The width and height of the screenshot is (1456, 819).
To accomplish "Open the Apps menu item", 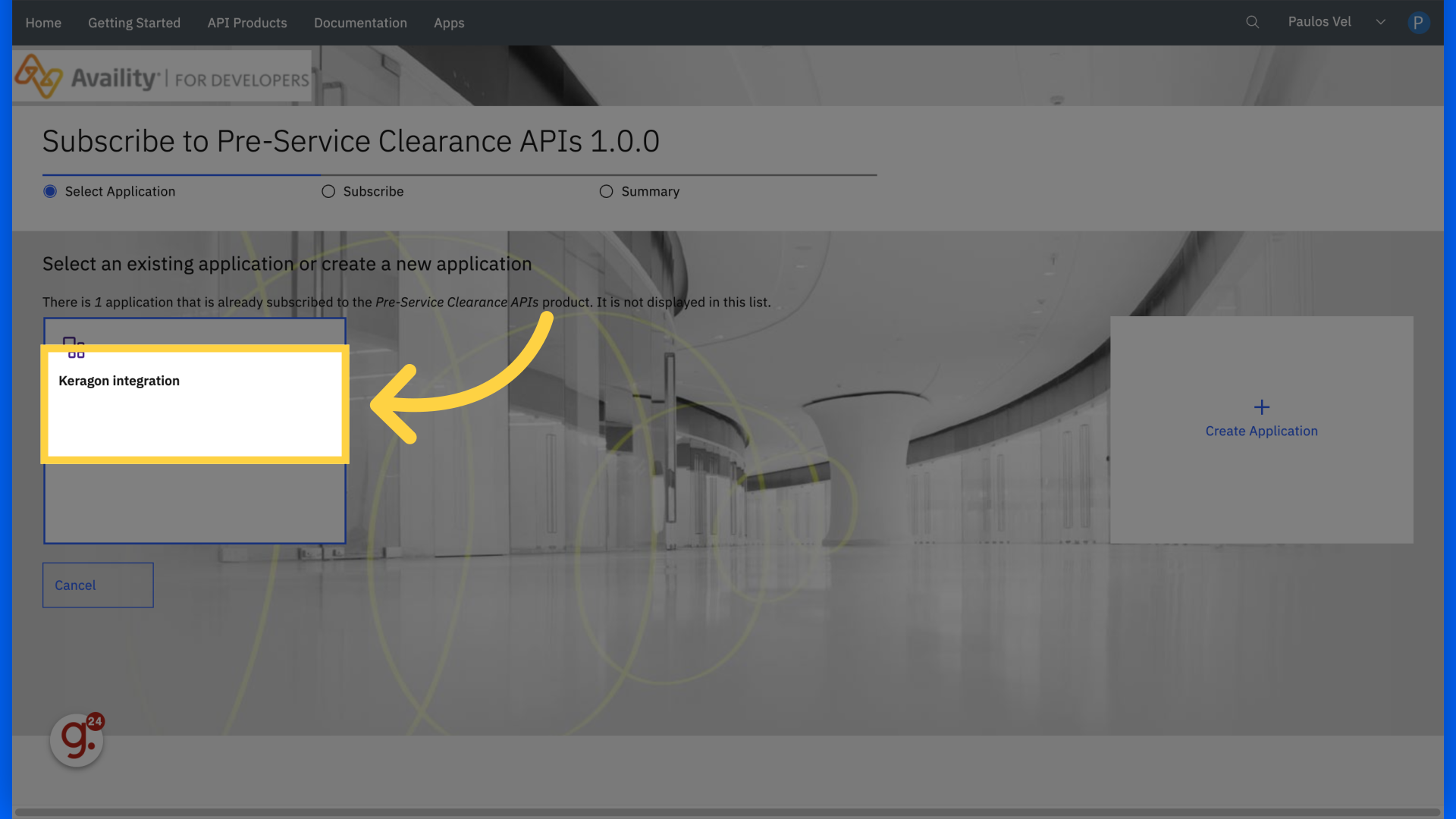I will coord(449,23).
